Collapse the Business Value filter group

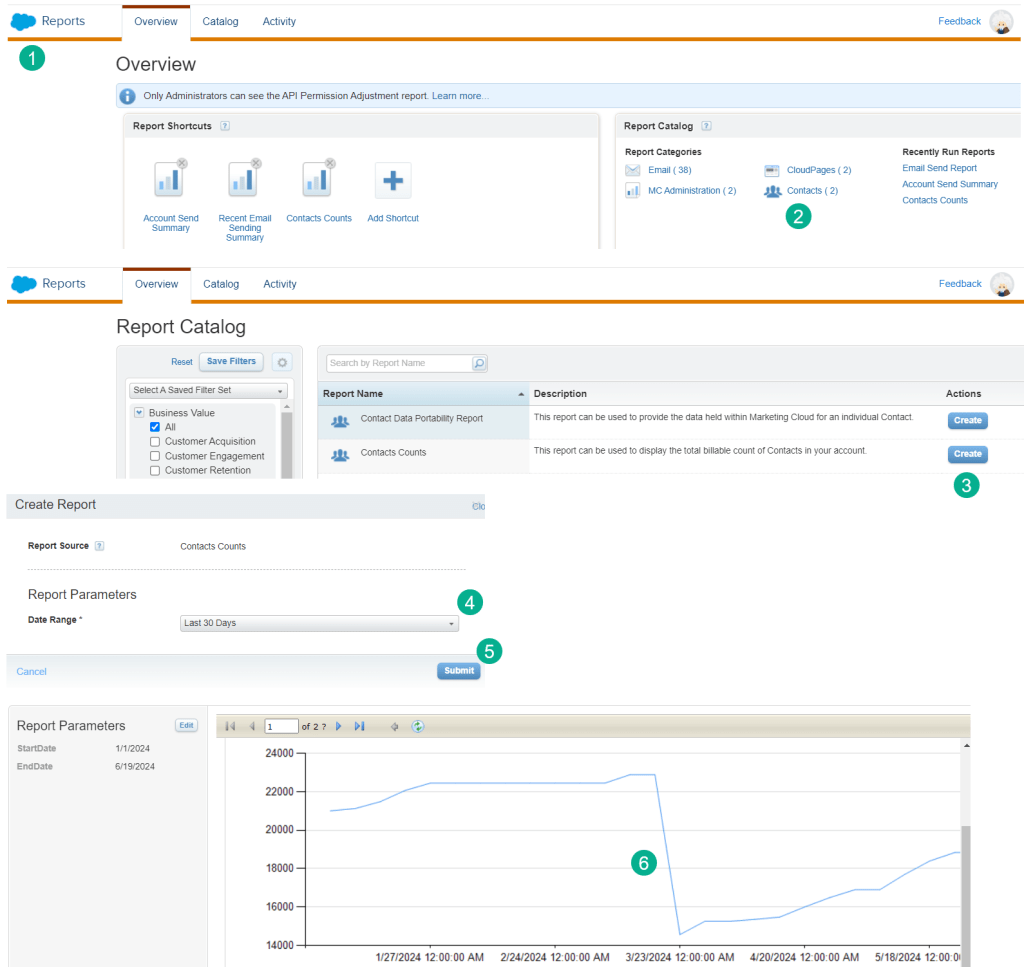pos(139,413)
